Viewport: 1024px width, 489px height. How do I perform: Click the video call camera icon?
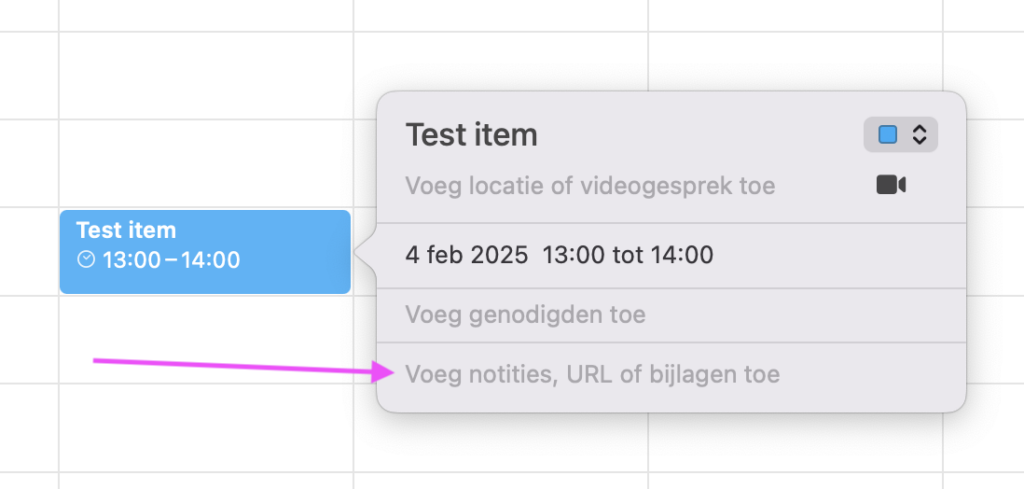890,185
